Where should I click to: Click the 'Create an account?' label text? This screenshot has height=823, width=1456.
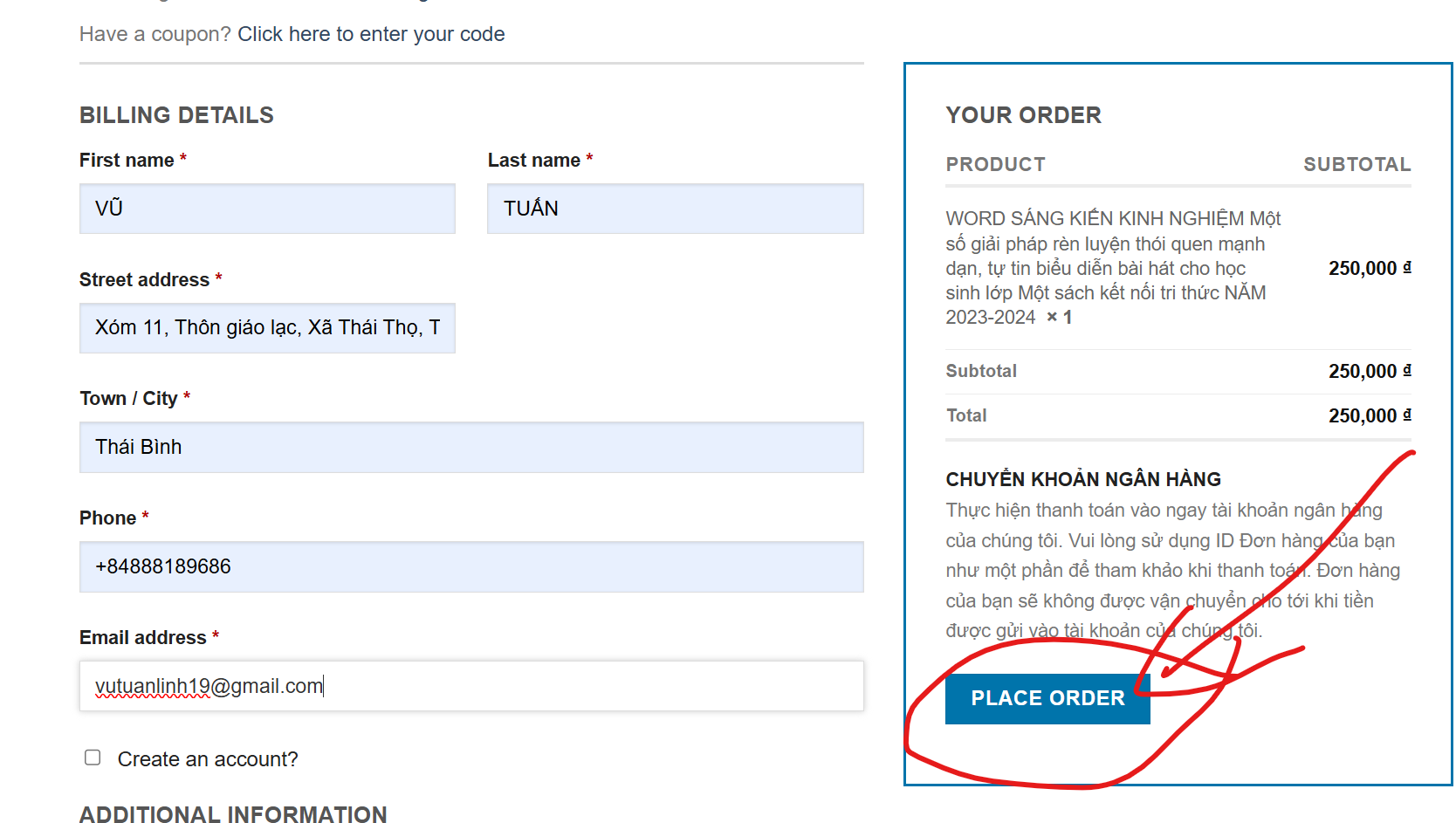(x=208, y=759)
